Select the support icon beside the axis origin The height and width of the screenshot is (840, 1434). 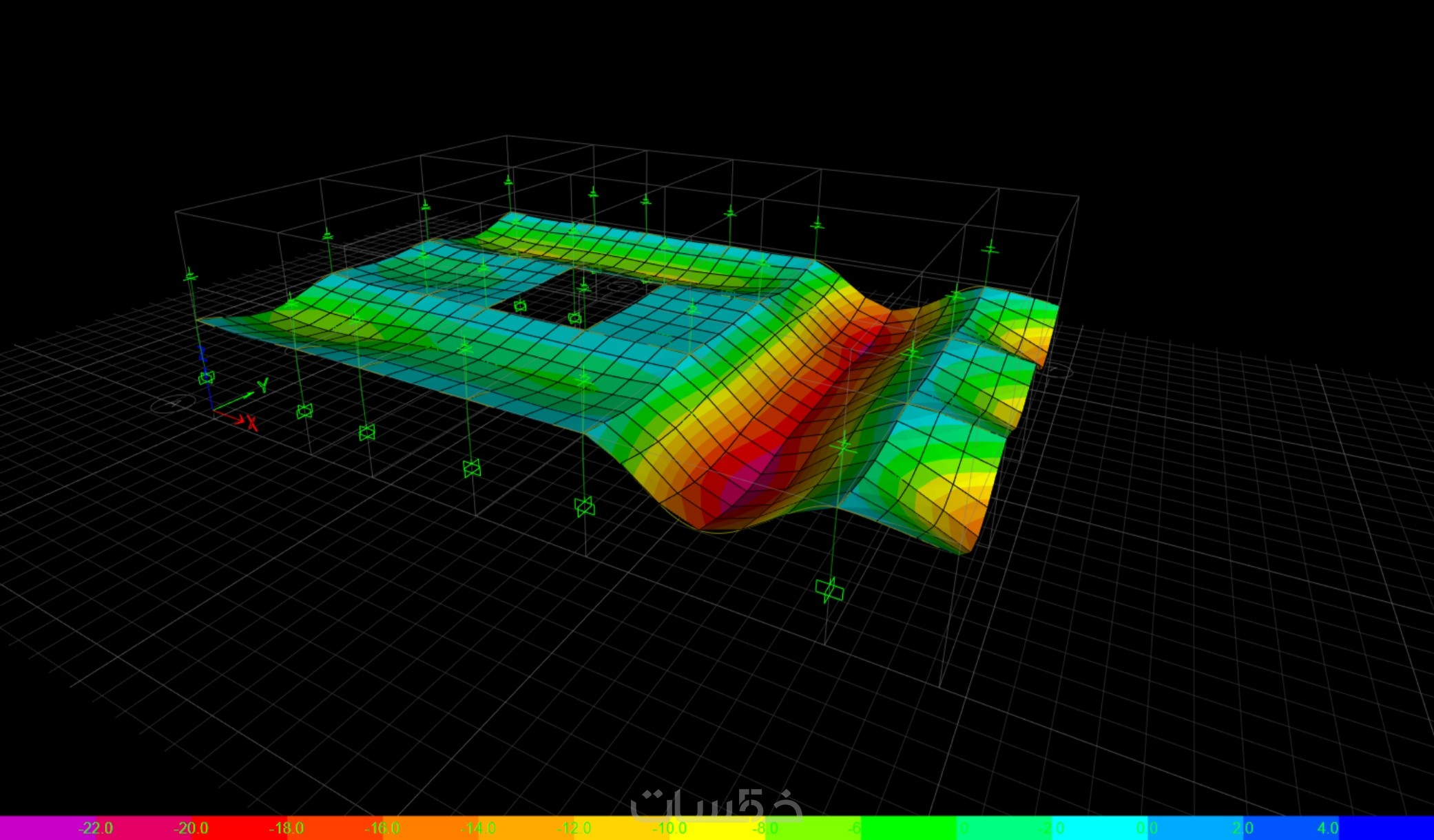[x=206, y=377]
